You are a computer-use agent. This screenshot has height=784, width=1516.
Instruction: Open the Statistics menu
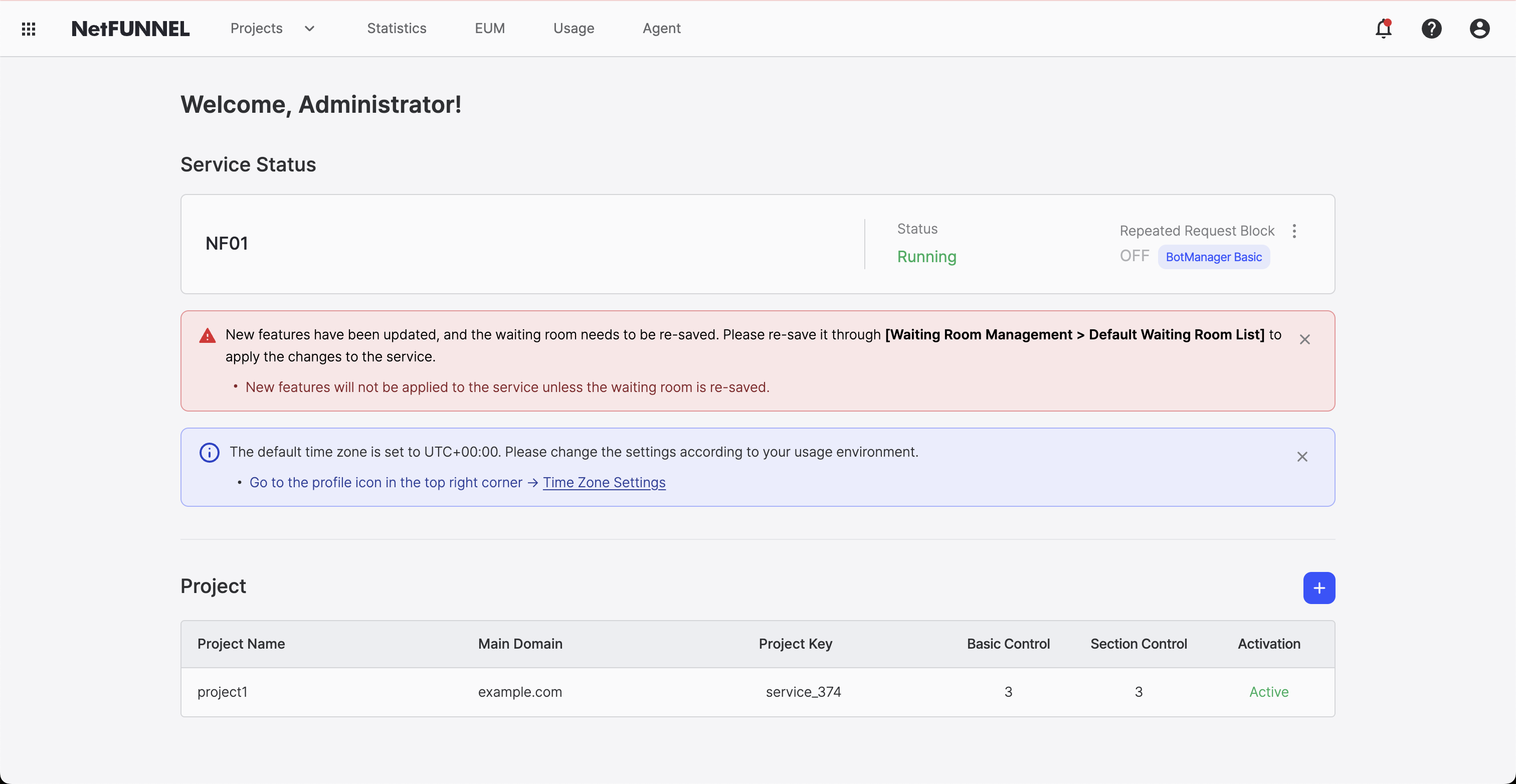397,28
